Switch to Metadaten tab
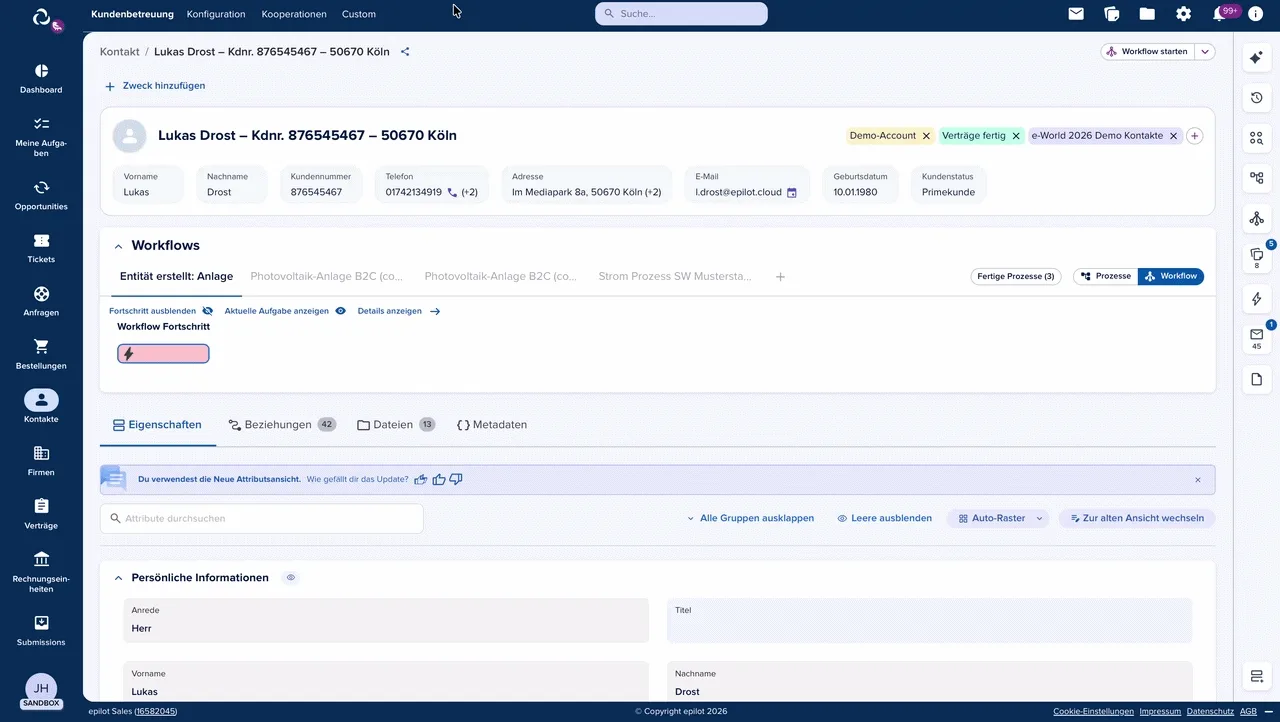Screen dimensions: 1280x722 [x=492, y=425]
